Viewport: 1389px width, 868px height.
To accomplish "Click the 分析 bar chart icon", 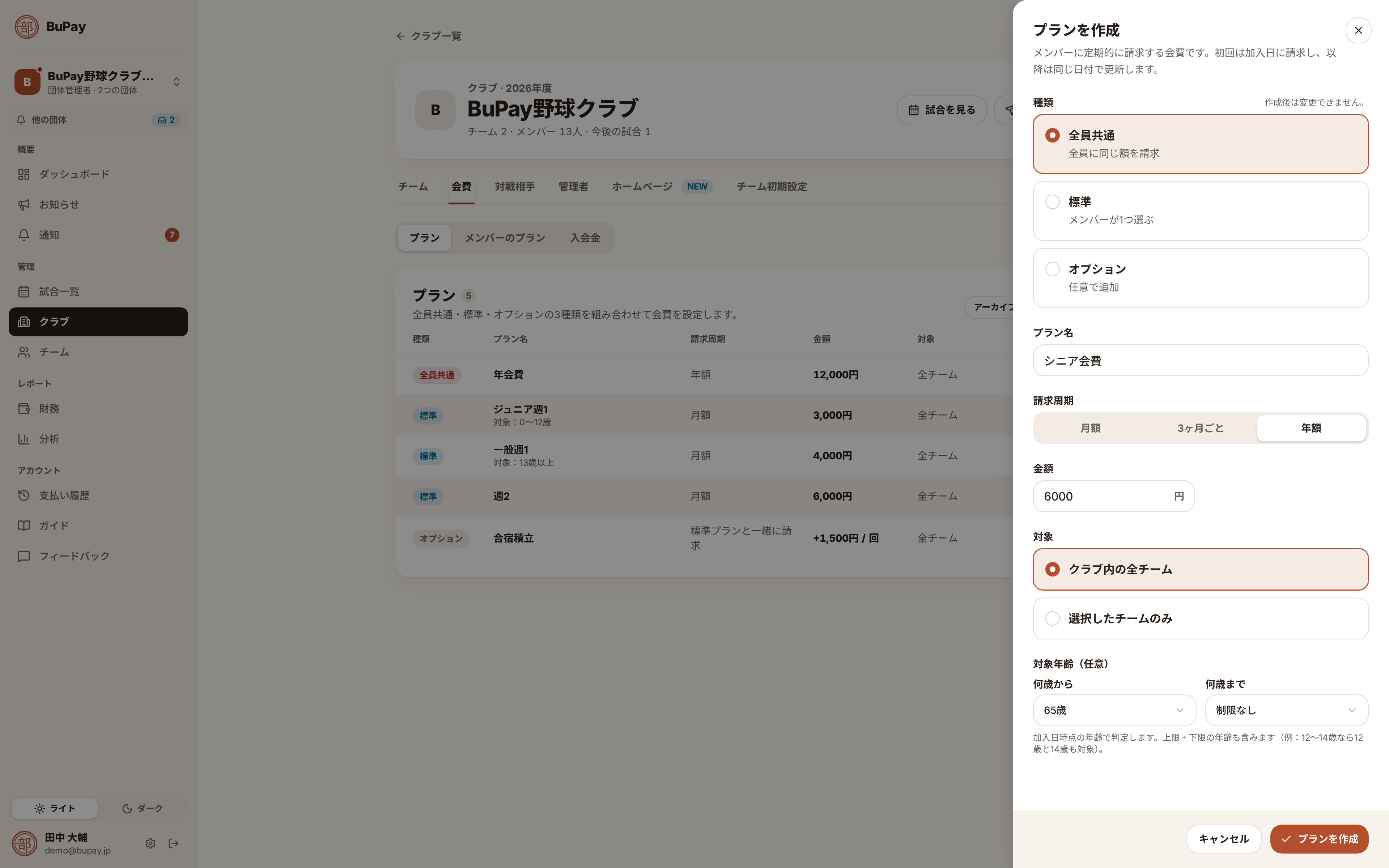I will [x=24, y=439].
